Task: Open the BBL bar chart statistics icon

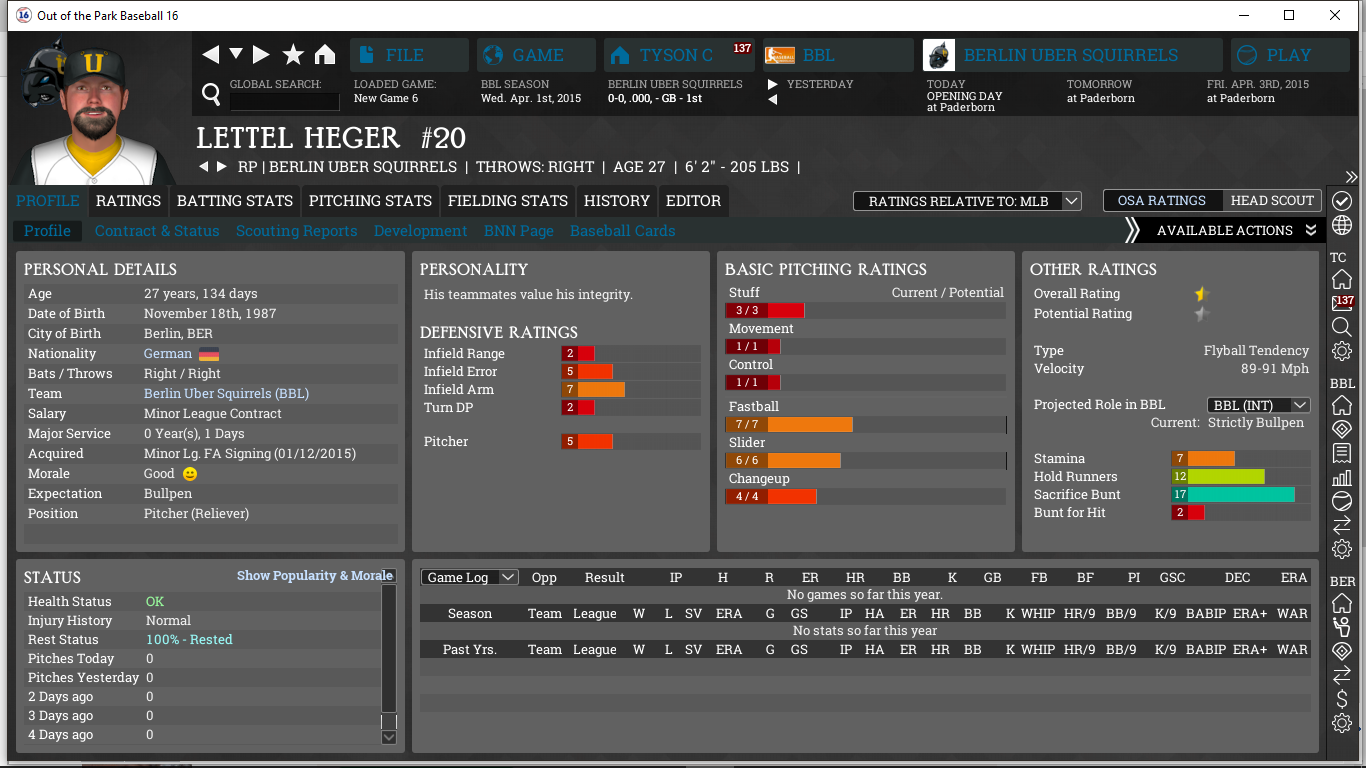Action: [x=1342, y=477]
